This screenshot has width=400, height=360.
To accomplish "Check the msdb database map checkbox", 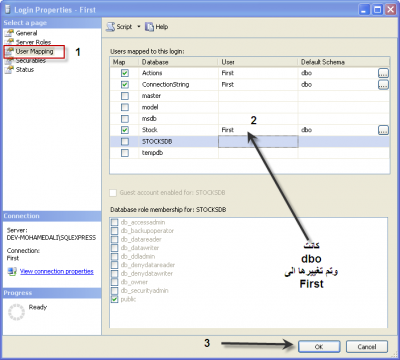I will [125, 119].
